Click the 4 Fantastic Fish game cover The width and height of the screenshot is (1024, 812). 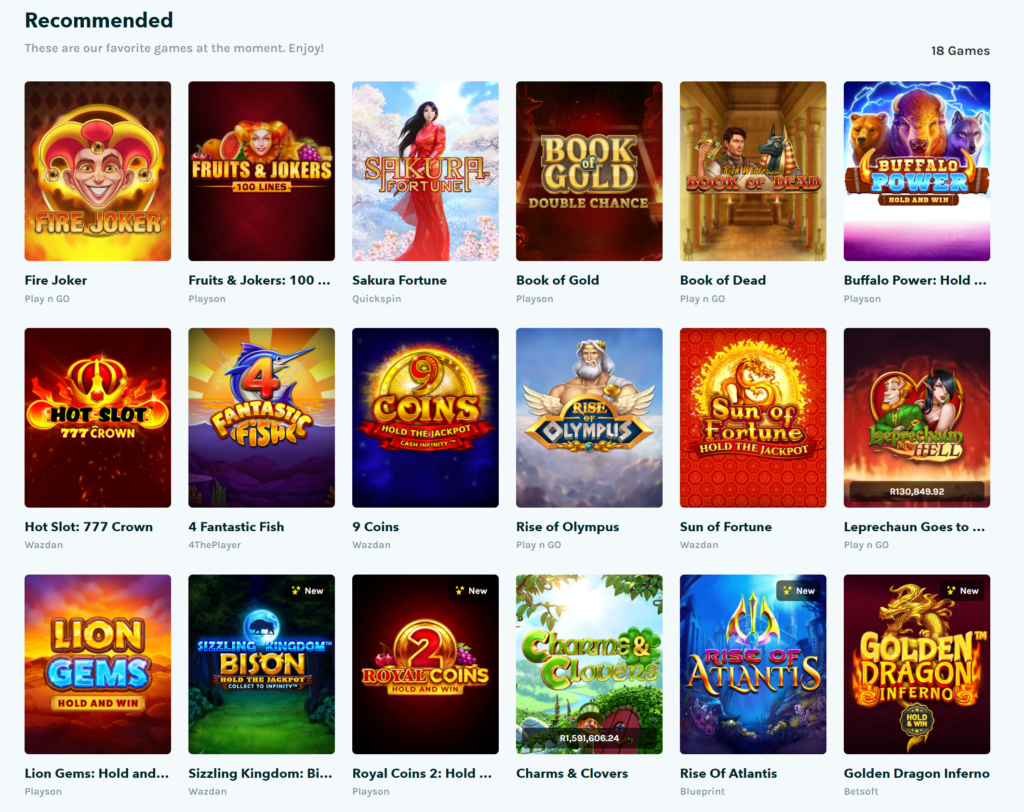pos(261,417)
